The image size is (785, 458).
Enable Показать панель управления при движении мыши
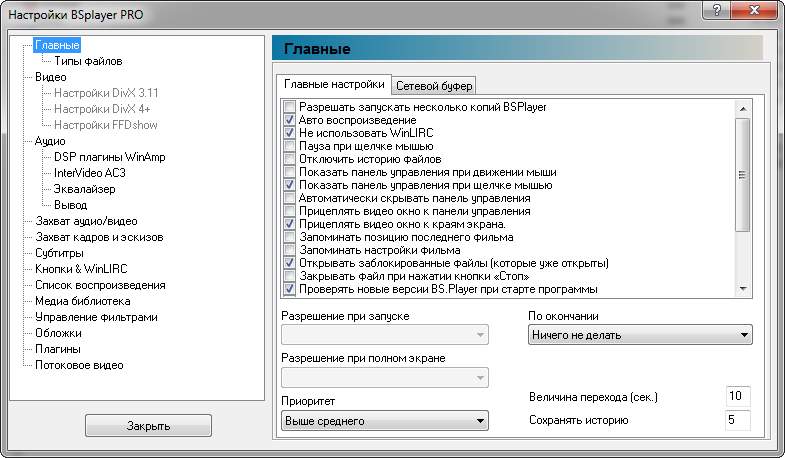289,172
